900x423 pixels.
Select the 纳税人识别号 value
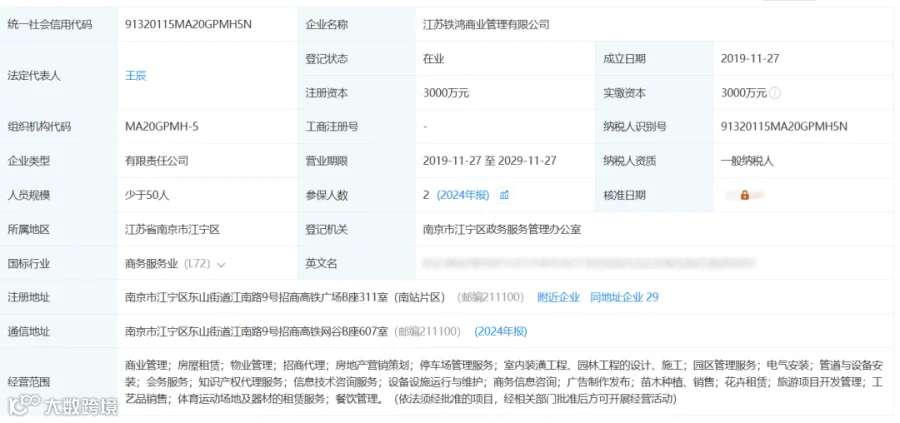[784, 127]
